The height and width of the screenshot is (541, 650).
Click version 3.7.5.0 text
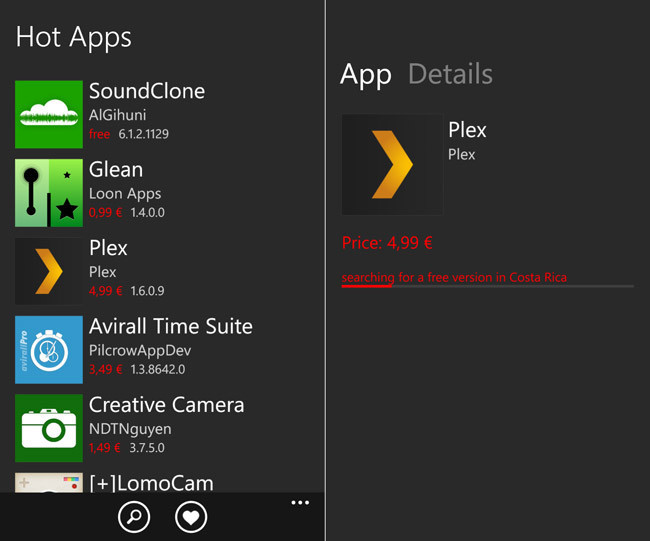147,448
